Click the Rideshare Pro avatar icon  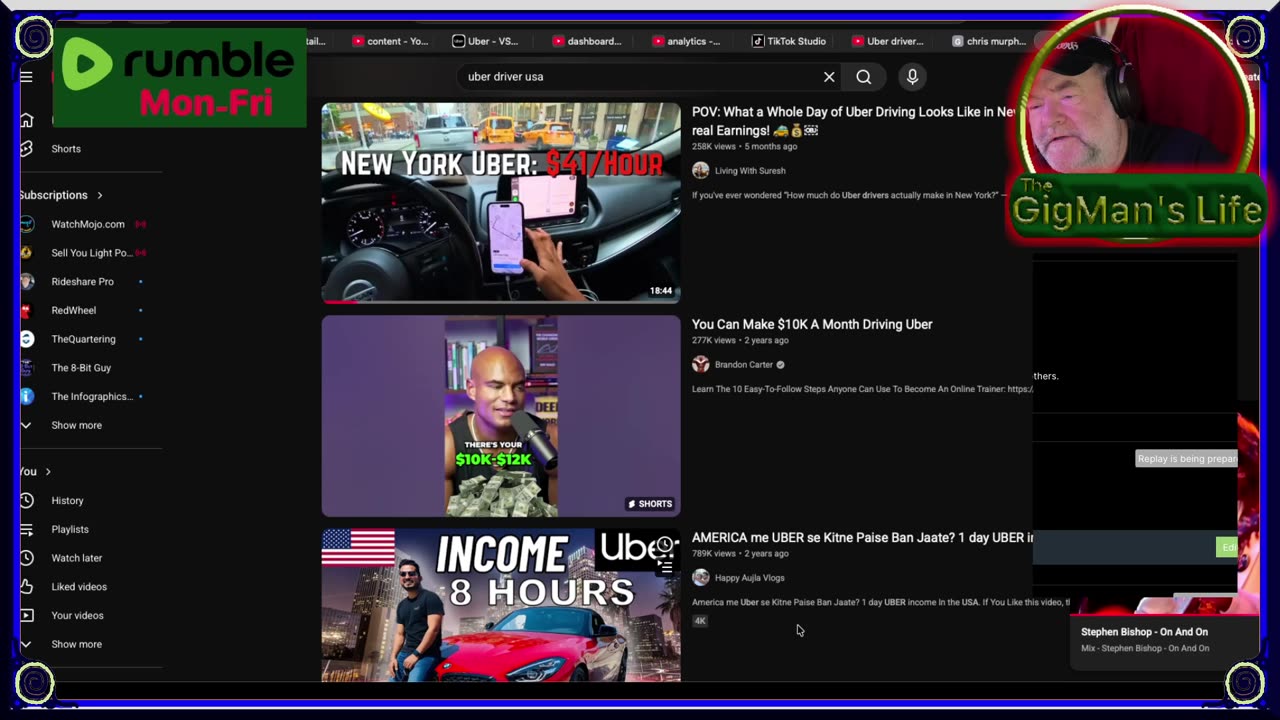coord(27,282)
